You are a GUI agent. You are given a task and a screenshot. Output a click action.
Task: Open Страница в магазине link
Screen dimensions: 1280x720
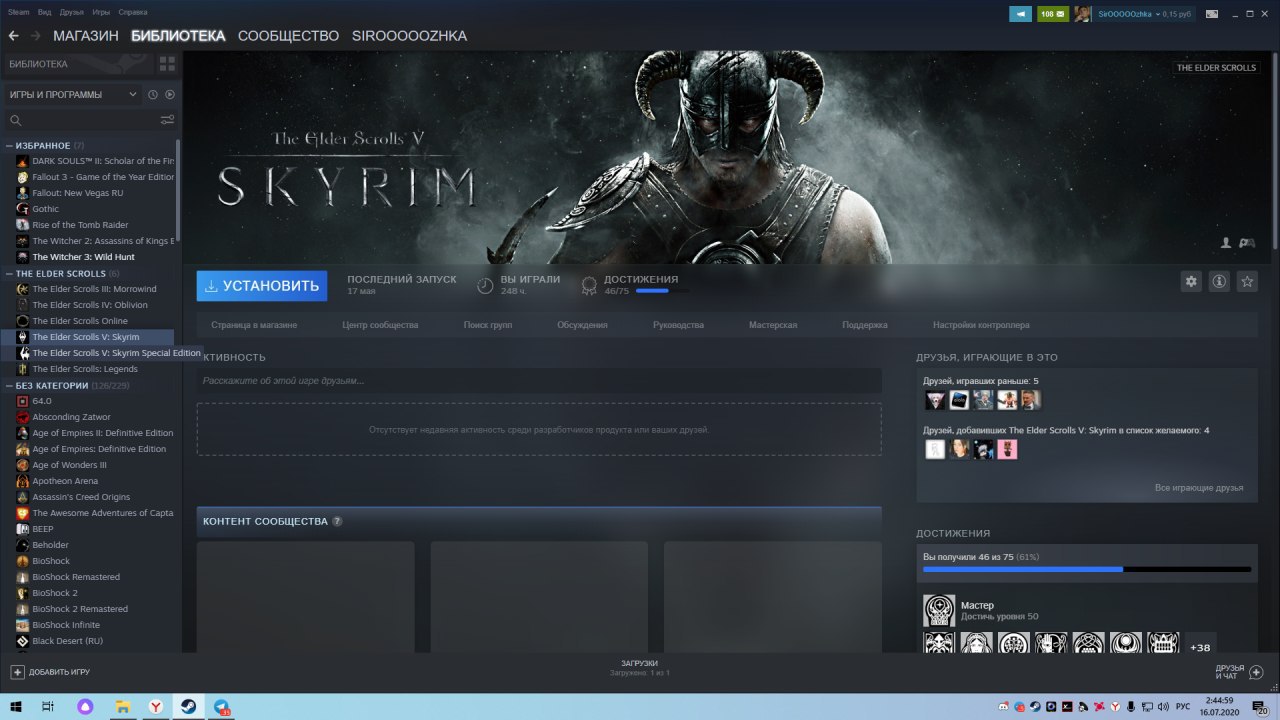pos(253,325)
